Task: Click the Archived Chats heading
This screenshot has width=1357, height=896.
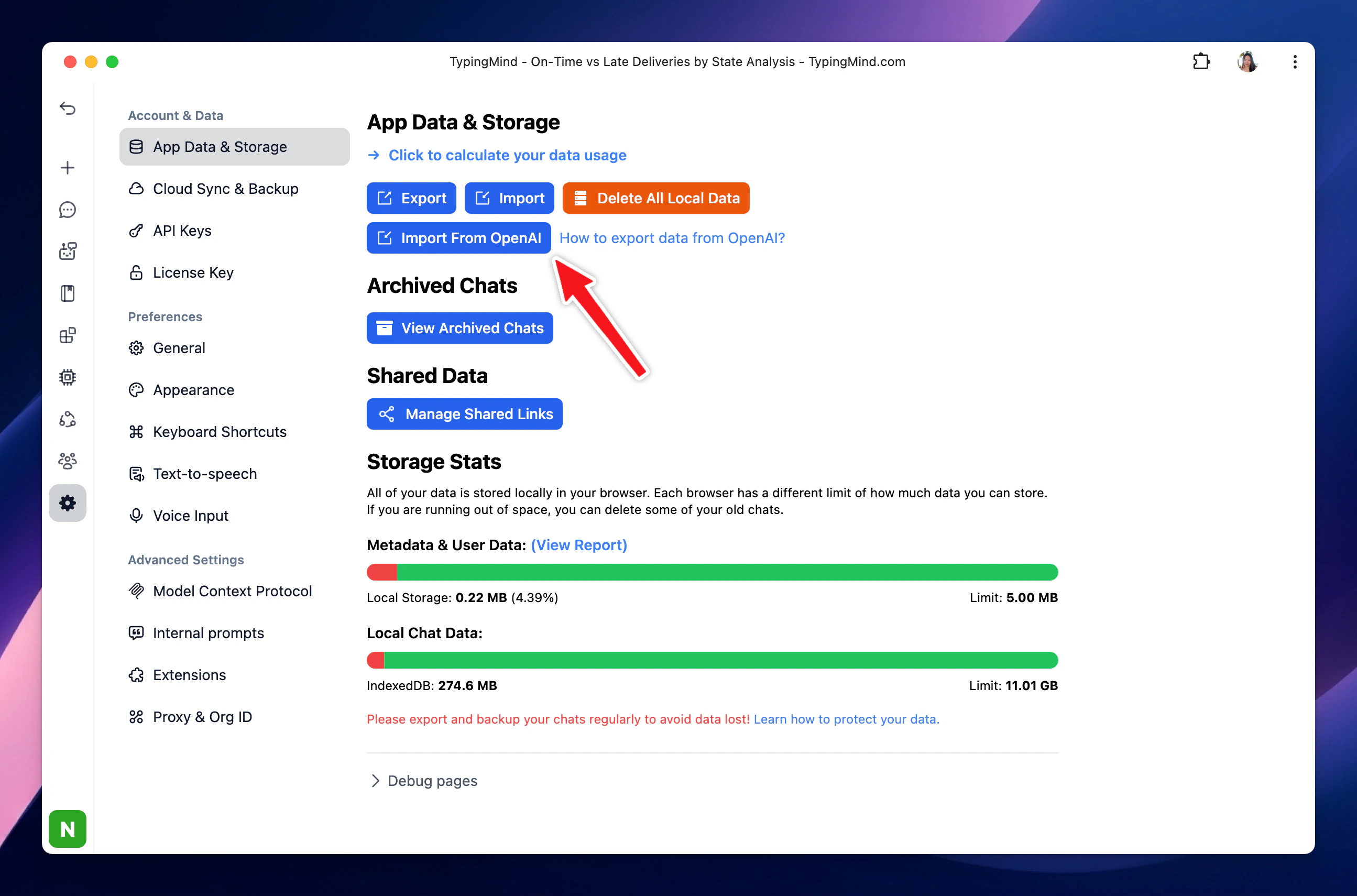Action: (442, 286)
